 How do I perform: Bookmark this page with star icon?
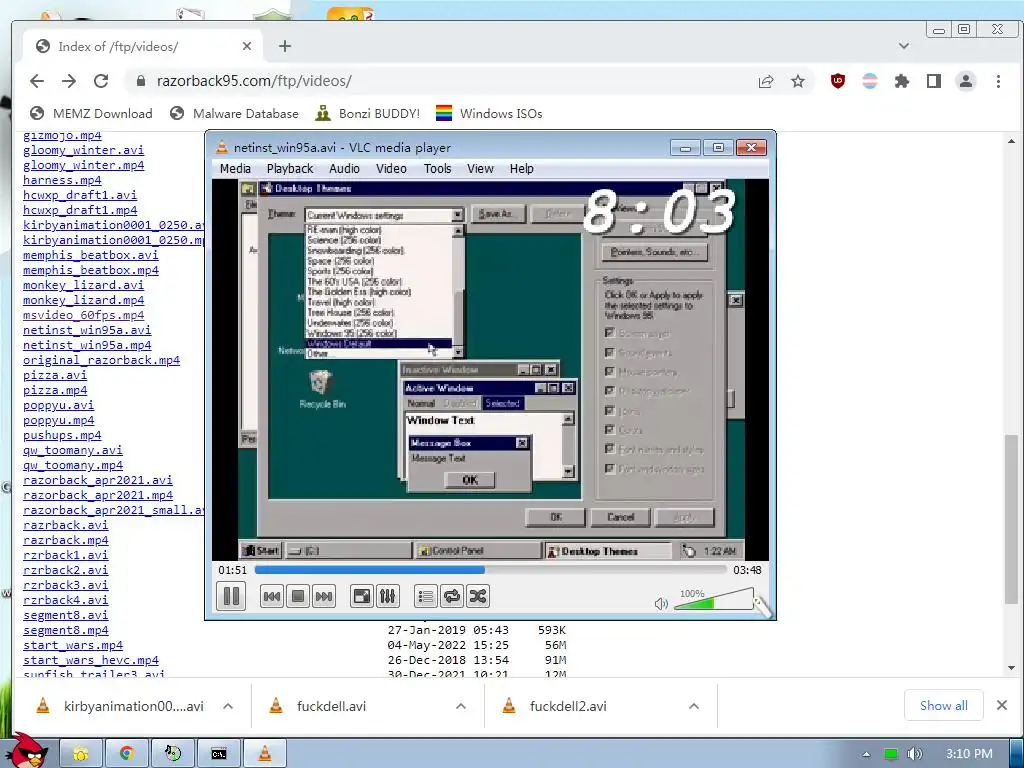coord(798,81)
